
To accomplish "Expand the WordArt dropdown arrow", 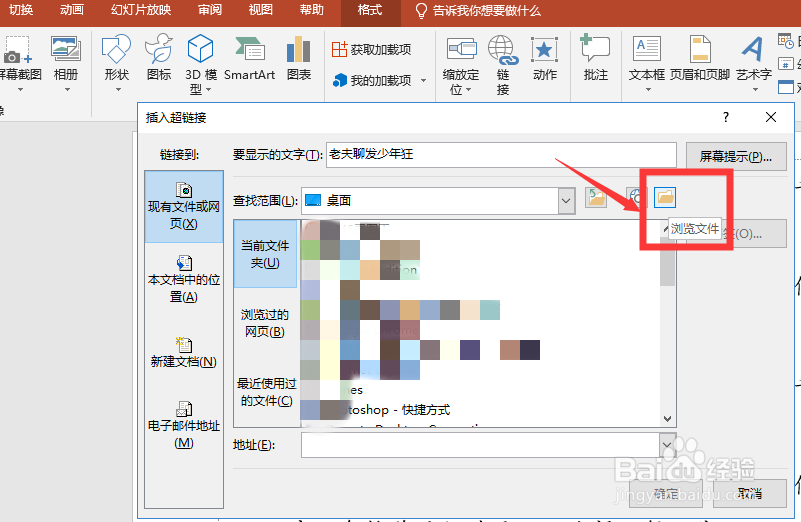I will pos(755,90).
